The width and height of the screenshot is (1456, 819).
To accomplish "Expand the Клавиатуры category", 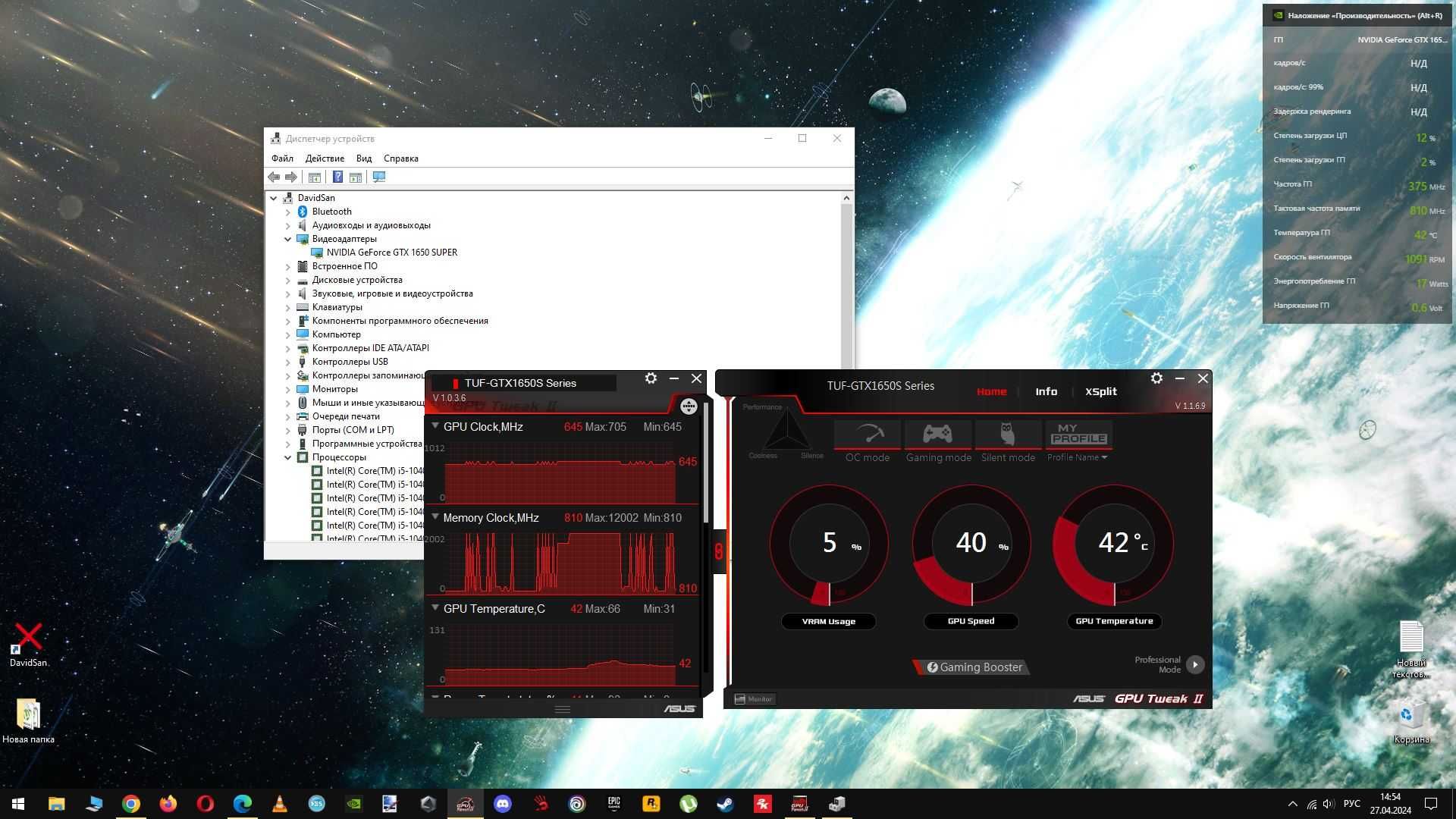I will (288, 307).
